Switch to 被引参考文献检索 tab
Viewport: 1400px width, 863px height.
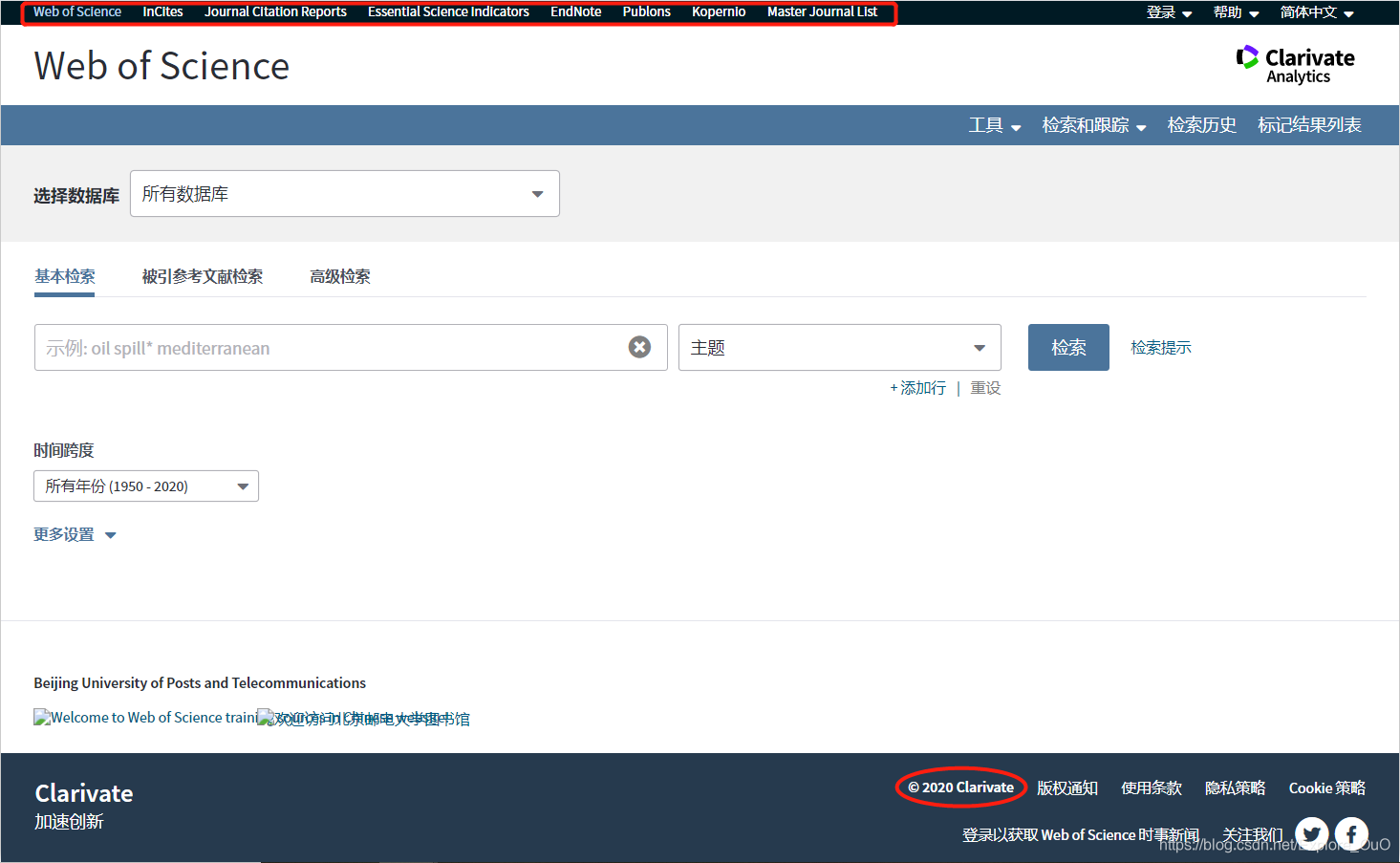(203, 276)
